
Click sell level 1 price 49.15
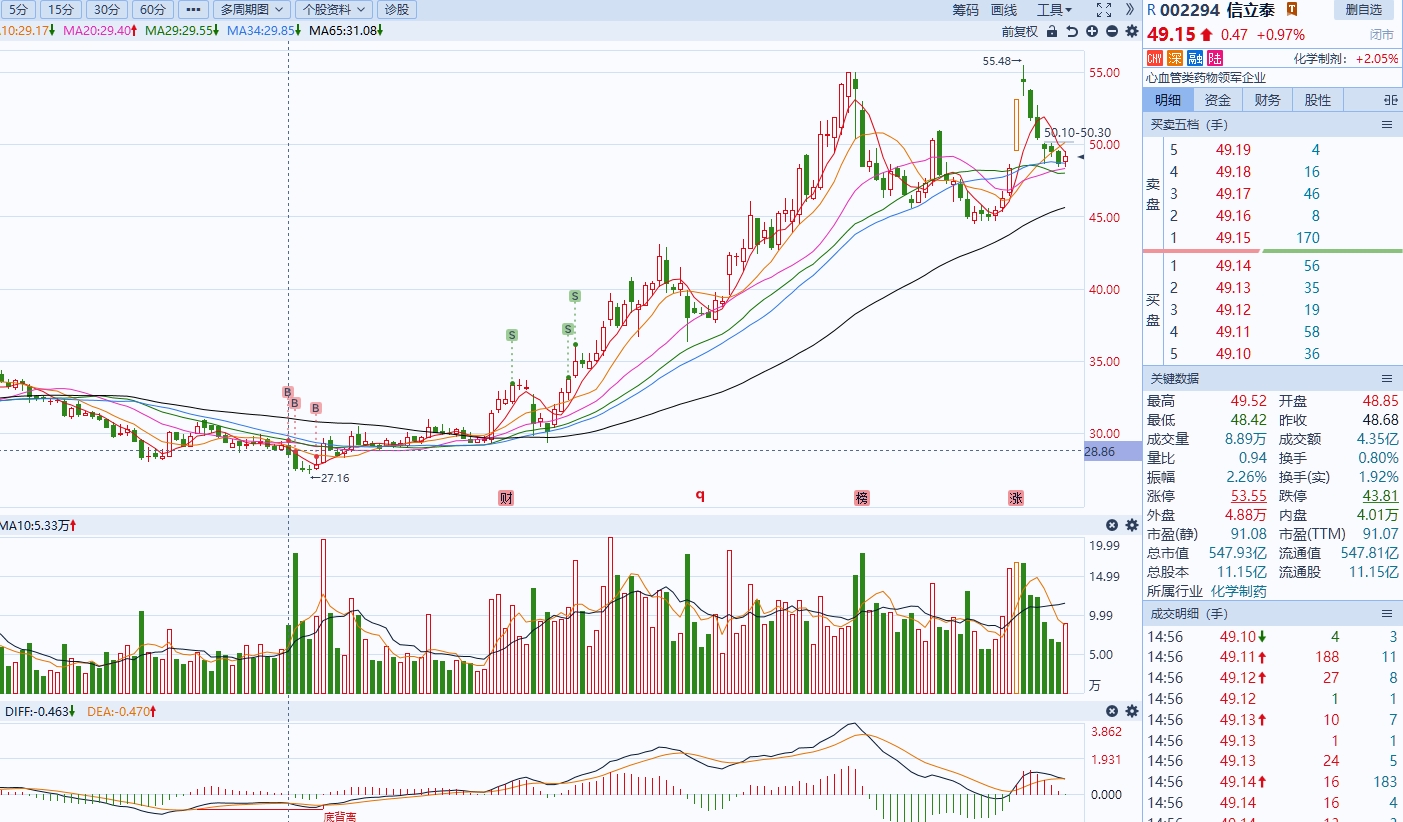point(1235,238)
